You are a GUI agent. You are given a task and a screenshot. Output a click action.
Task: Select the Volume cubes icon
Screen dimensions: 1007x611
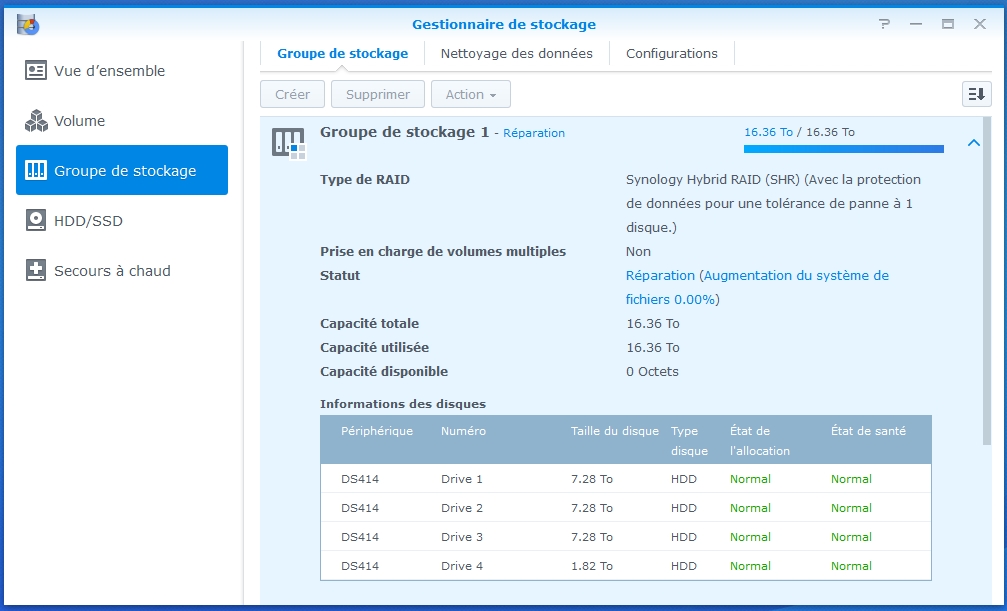[x=36, y=121]
